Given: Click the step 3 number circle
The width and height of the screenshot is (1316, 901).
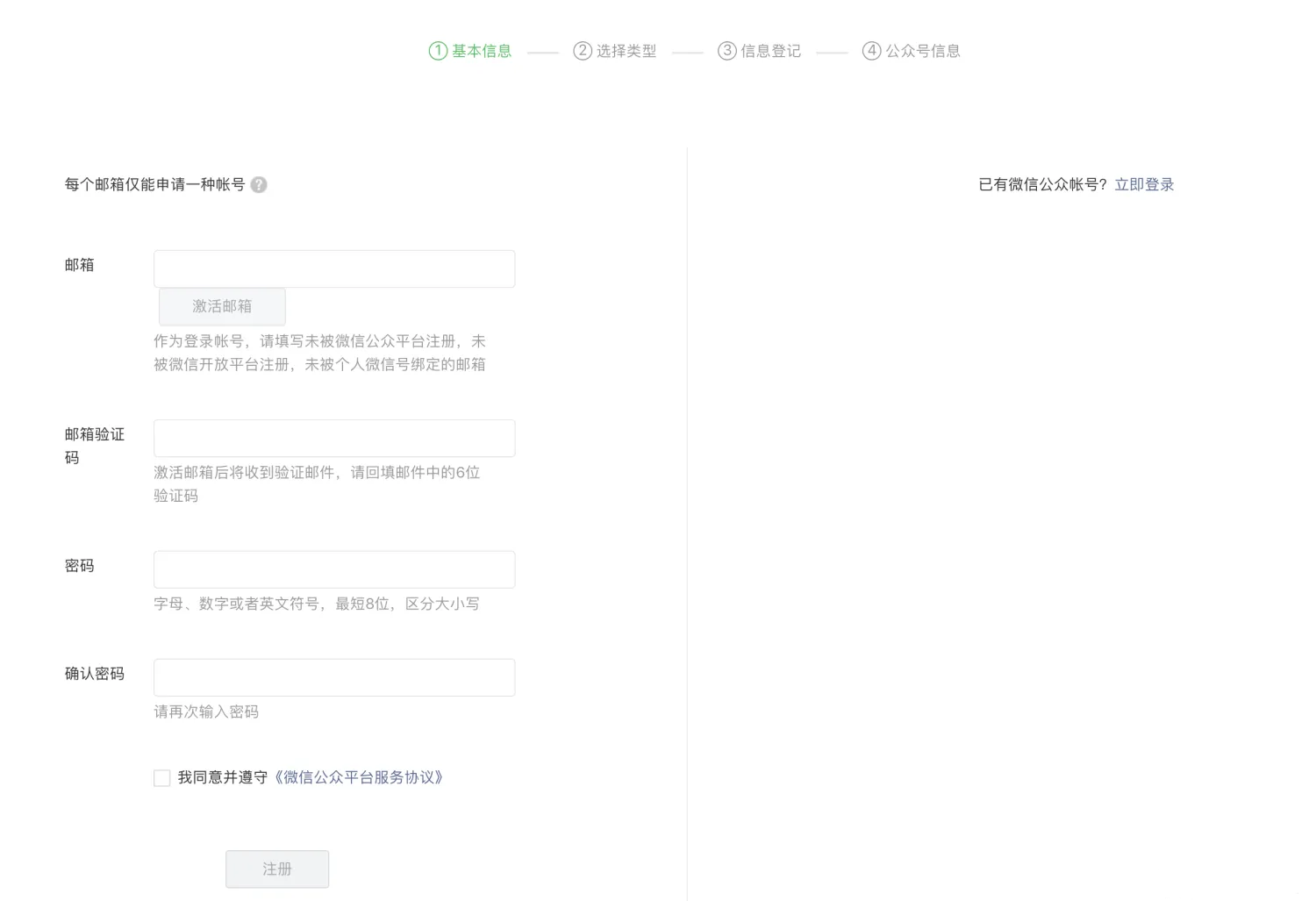Looking at the screenshot, I should (726, 51).
